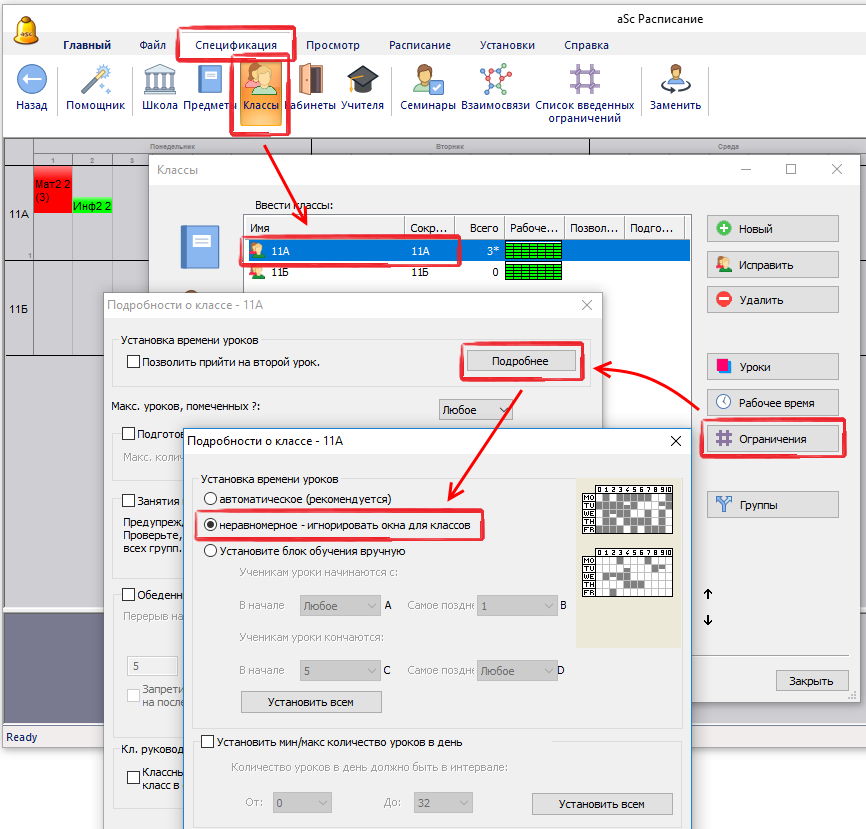Open the Помощник wizard tool
Image resolution: width=866 pixels, height=829 pixels.
pos(95,81)
